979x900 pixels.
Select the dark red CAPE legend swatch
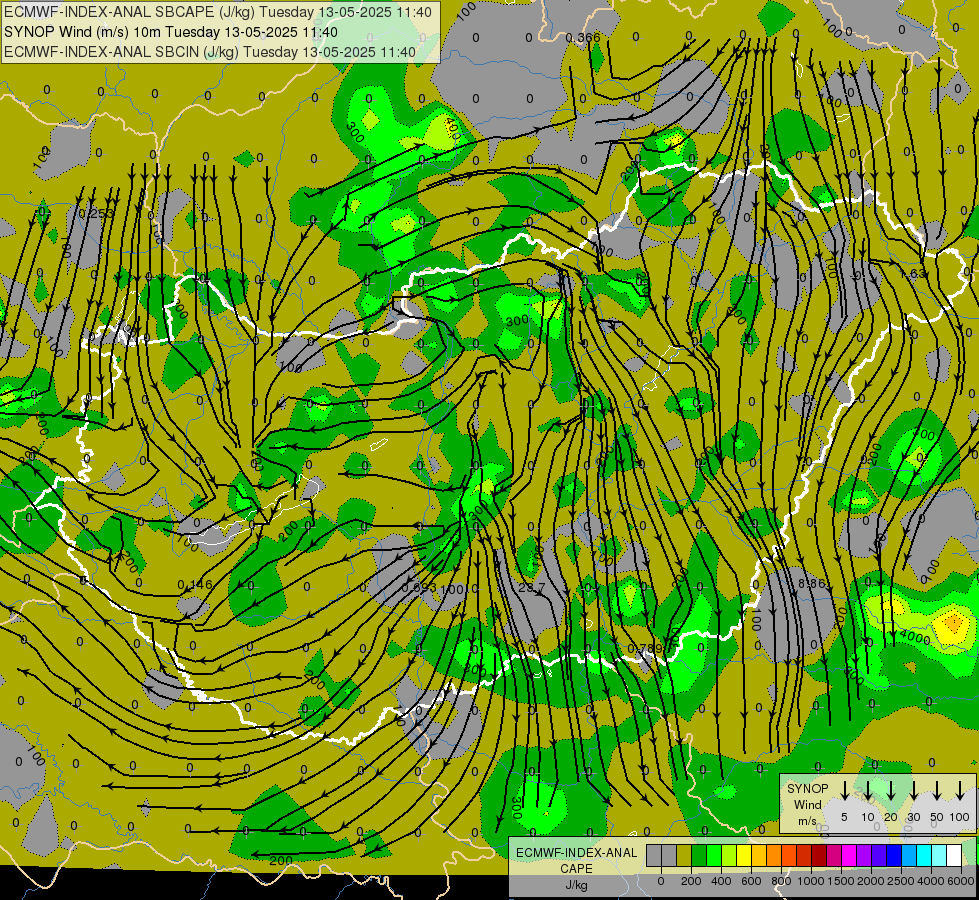pos(820,855)
